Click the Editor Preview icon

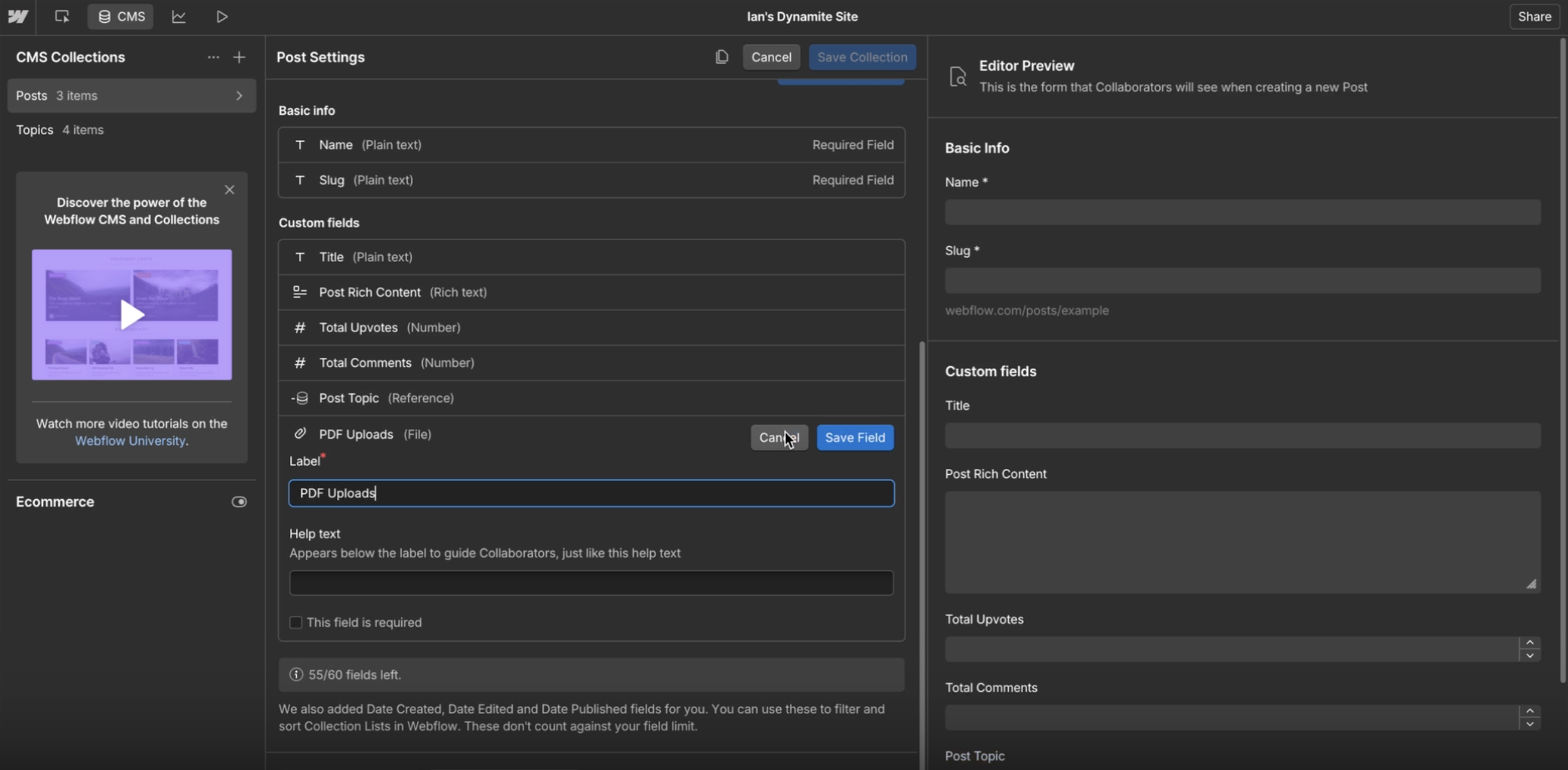957,76
